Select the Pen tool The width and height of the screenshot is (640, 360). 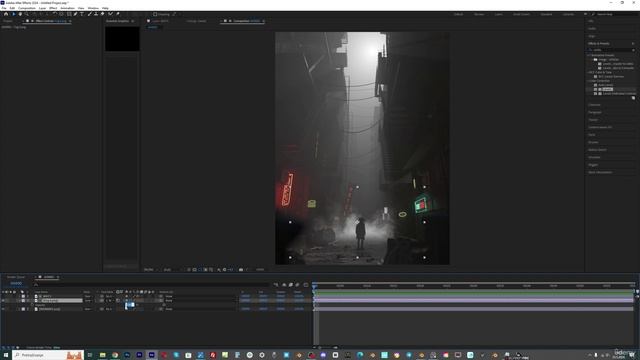click(x=76, y=14)
